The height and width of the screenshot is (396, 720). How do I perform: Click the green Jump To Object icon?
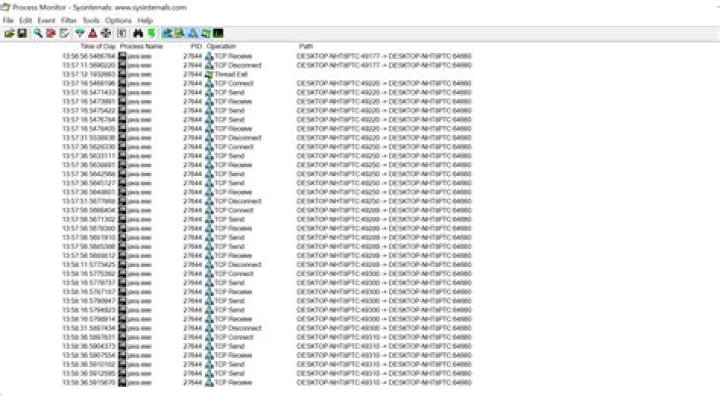click(151, 34)
